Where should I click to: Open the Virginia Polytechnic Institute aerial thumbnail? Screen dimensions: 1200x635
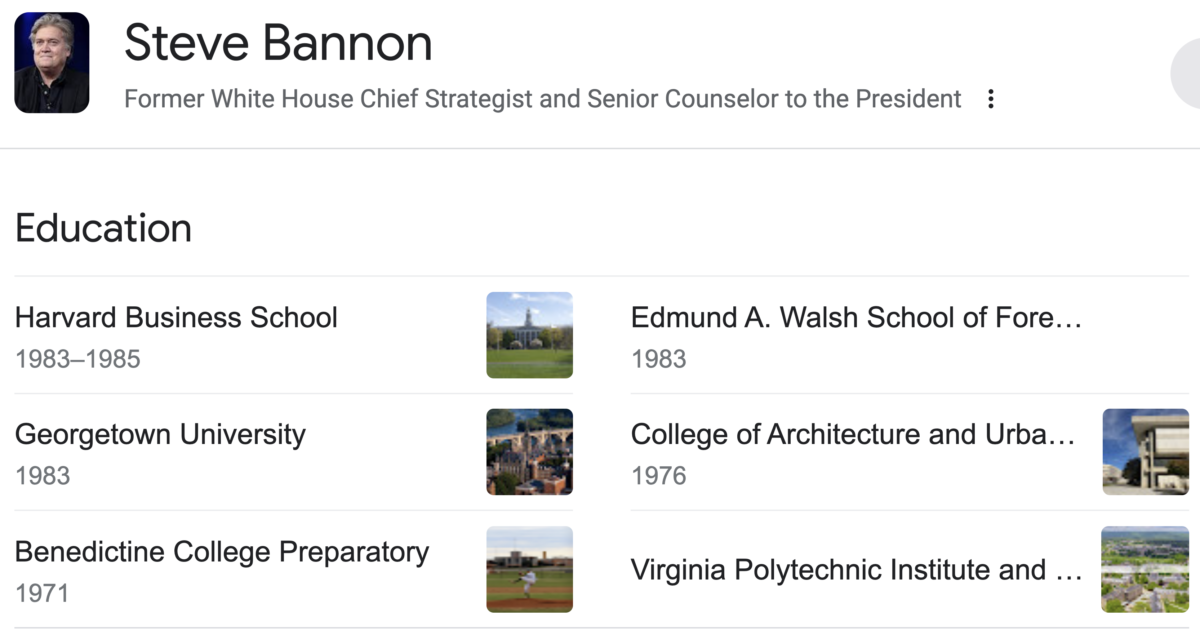[1146, 569]
